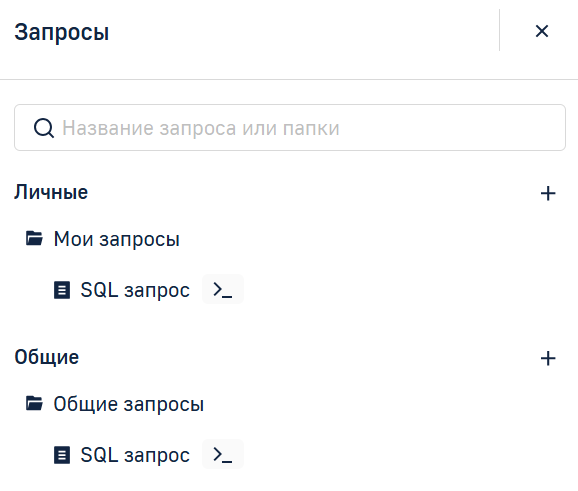The image size is (578, 491).
Task: Focus the Название запроса или папки field
Action: (x=290, y=128)
